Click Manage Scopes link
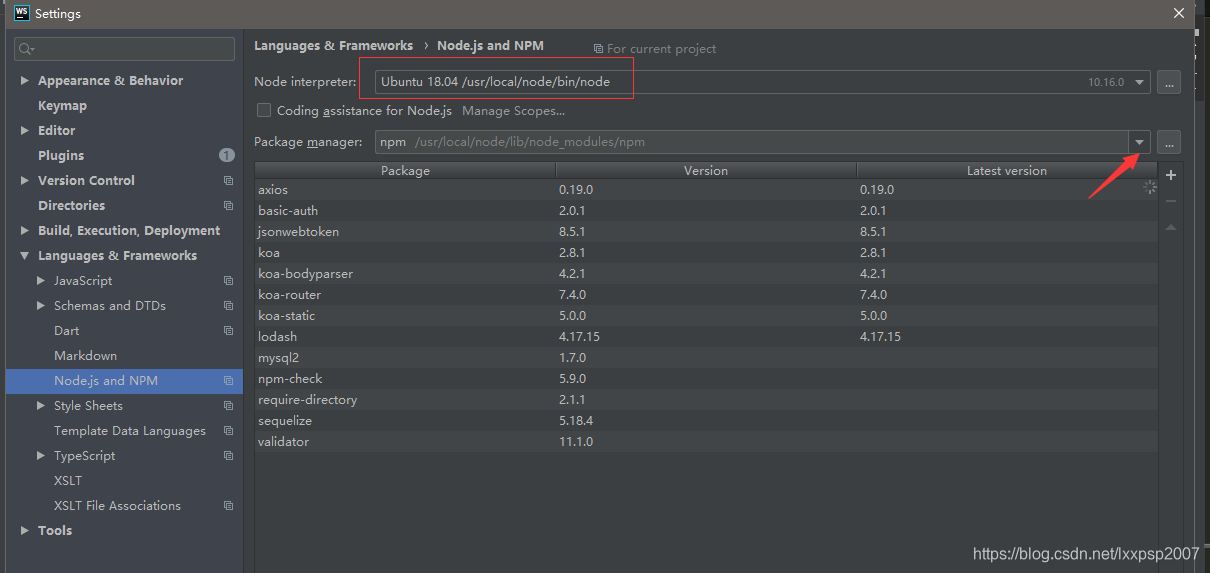Image resolution: width=1210 pixels, height=573 pixels. 514,111
